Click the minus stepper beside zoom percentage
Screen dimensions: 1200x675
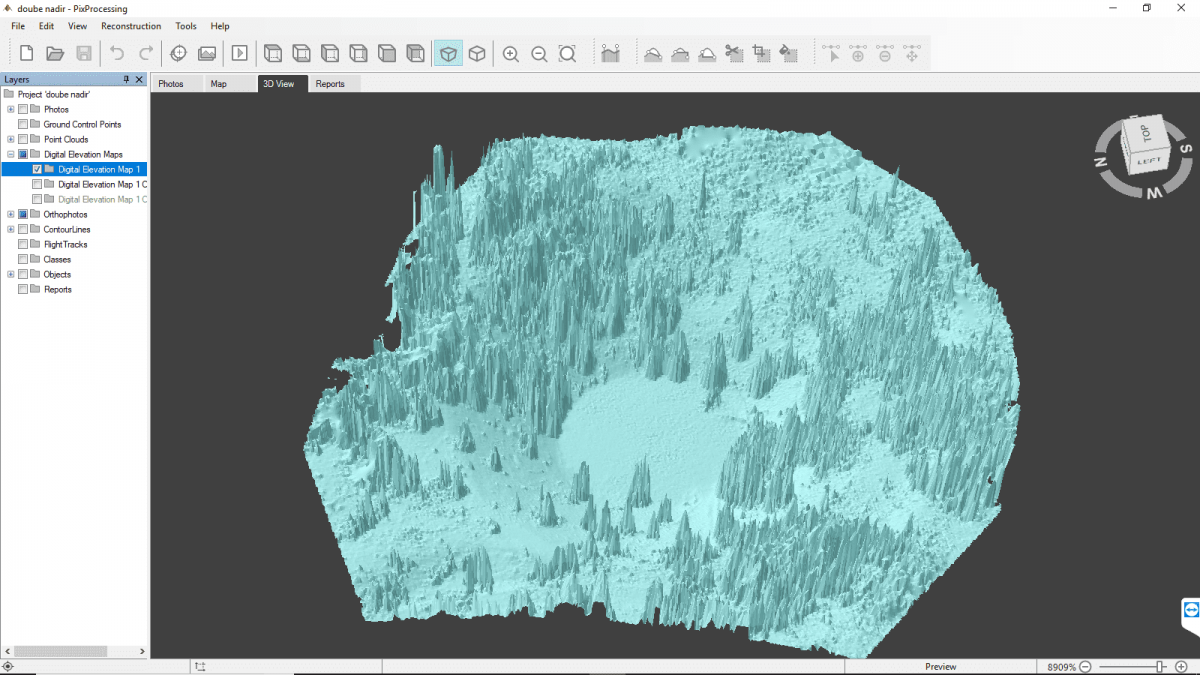1087,666
